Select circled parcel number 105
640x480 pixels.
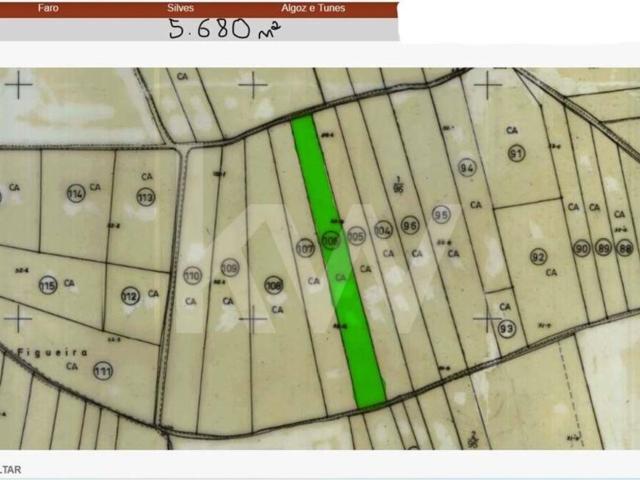(x=356, y=236)
